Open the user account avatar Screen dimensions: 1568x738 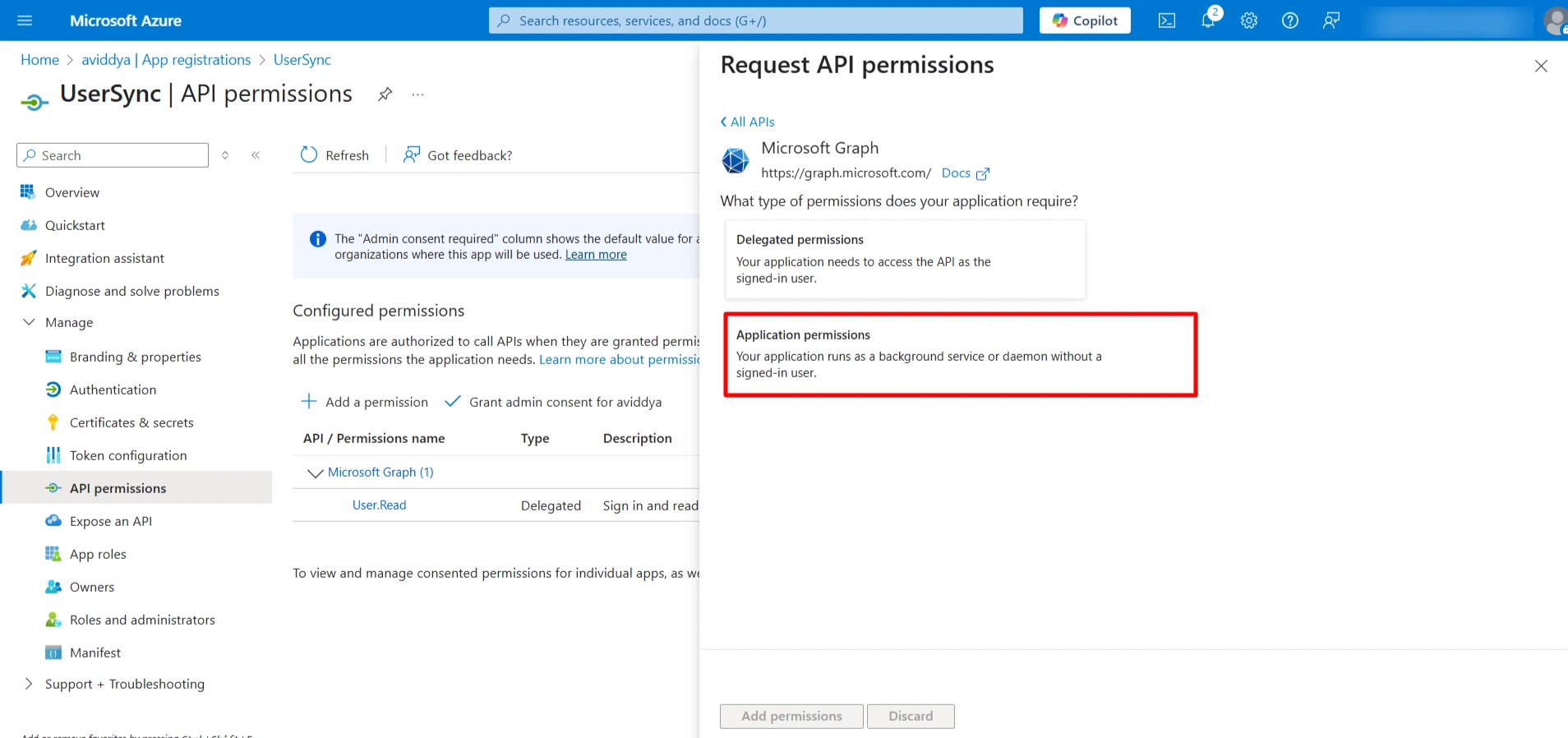click(1556, 21)
